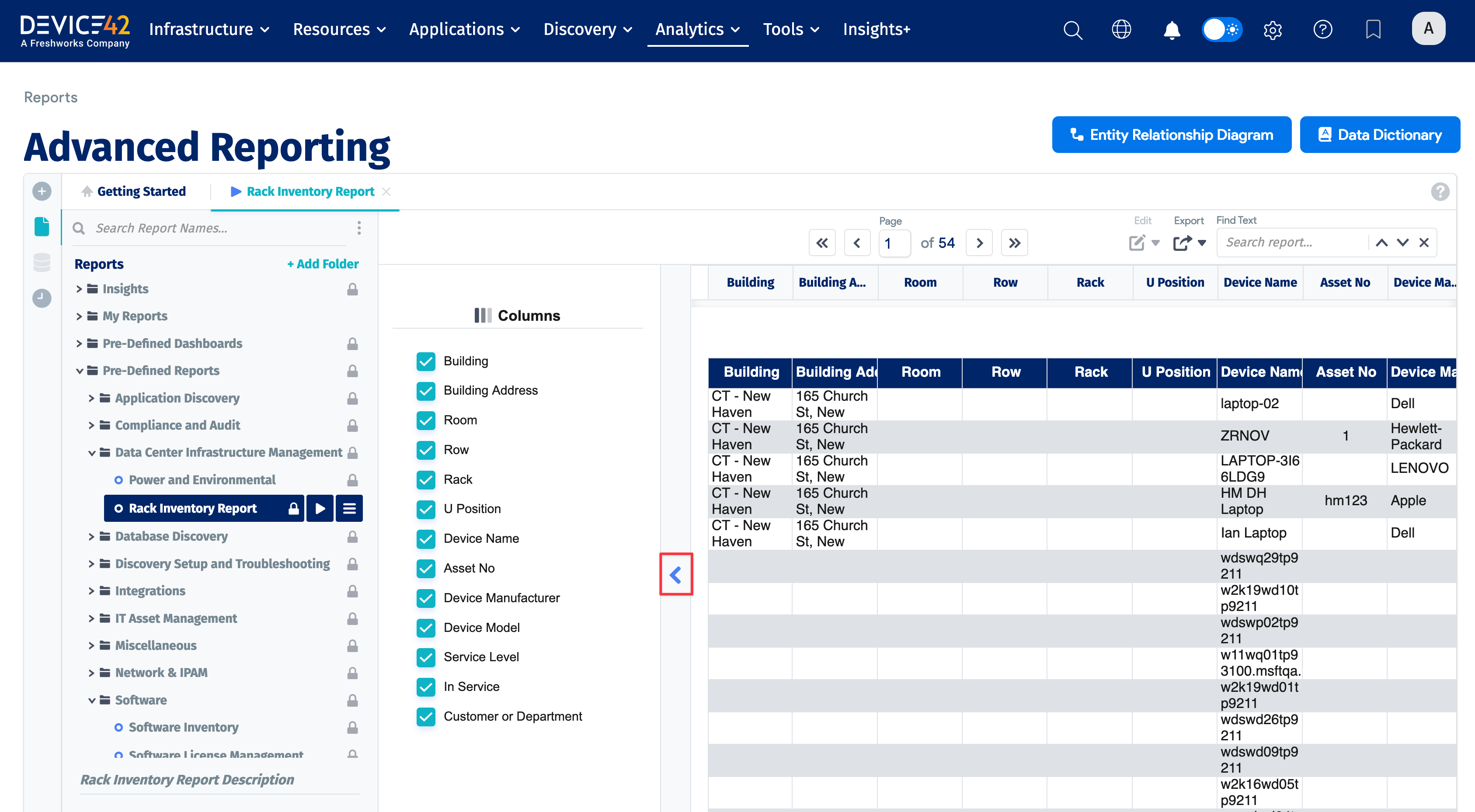Screen dimensions: 1475x812
Task: Toggle the Device Manufacturer column checkbox
Action: point(426,598)
